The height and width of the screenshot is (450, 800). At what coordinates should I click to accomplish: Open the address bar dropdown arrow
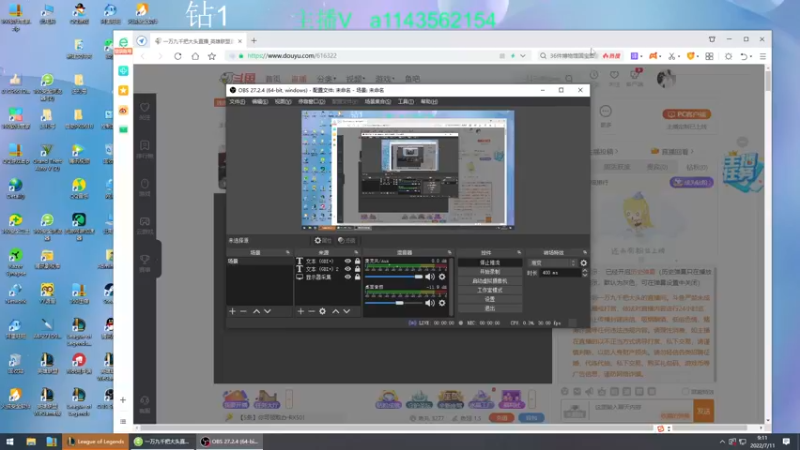pyautogui.click(x=522, y=56)
